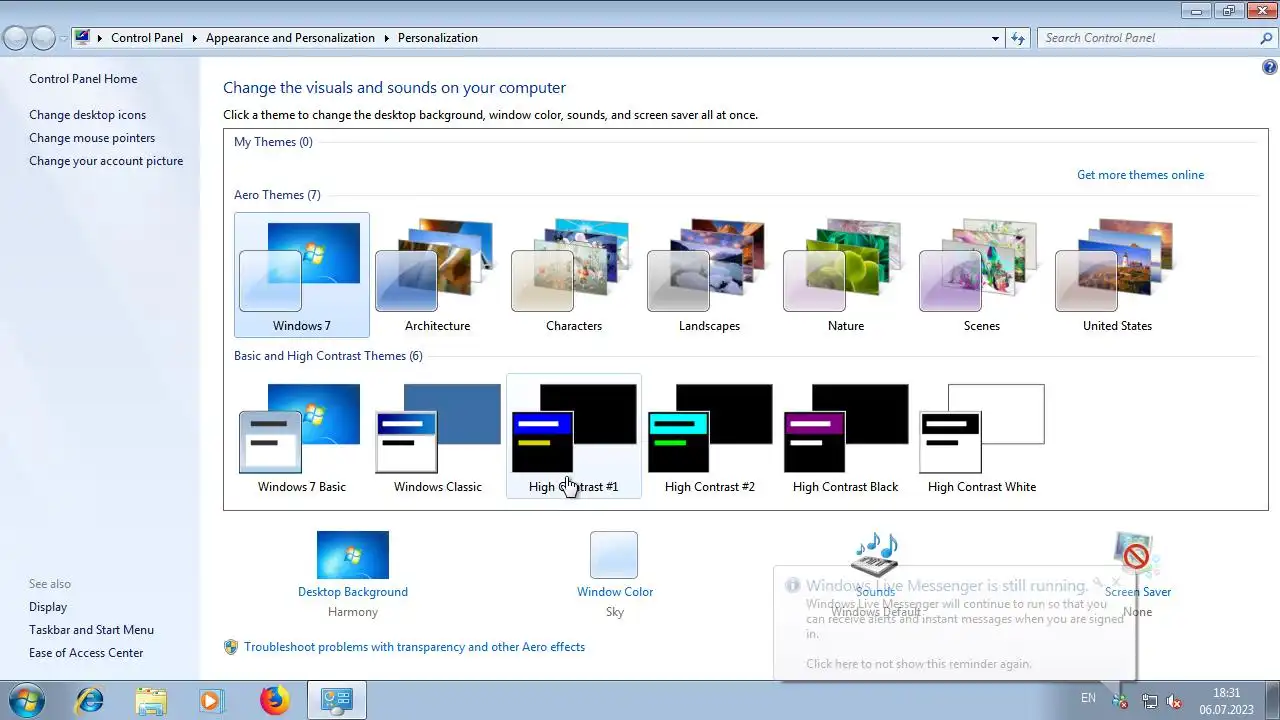
Task: Open Change your account picture
Action: coord(106,161)
